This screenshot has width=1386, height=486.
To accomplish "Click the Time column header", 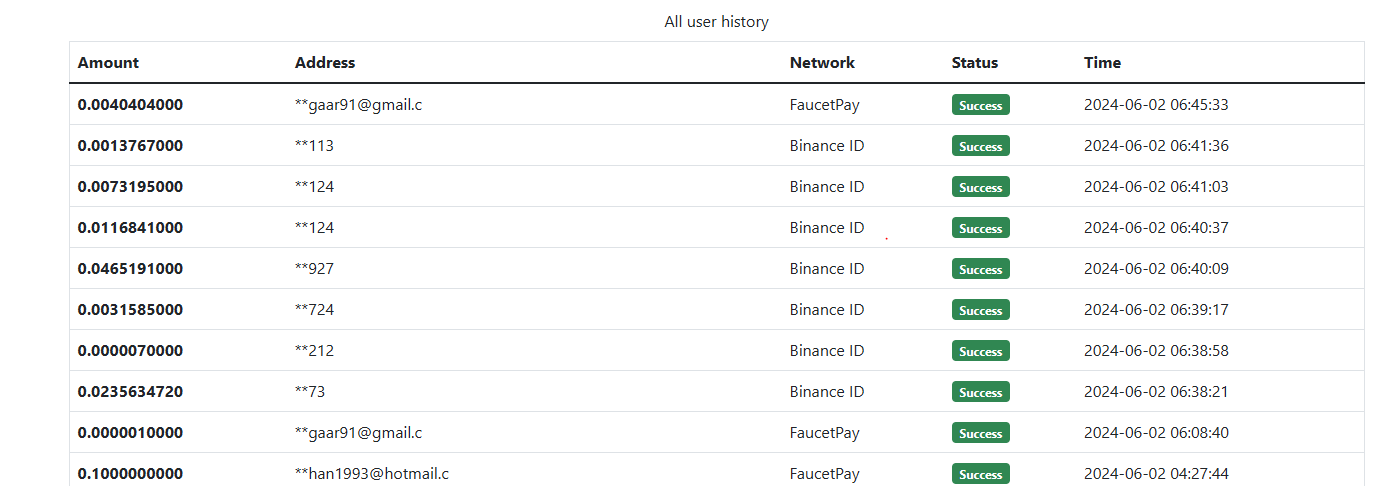I will pyautogui.click(x=1102, y=62).
